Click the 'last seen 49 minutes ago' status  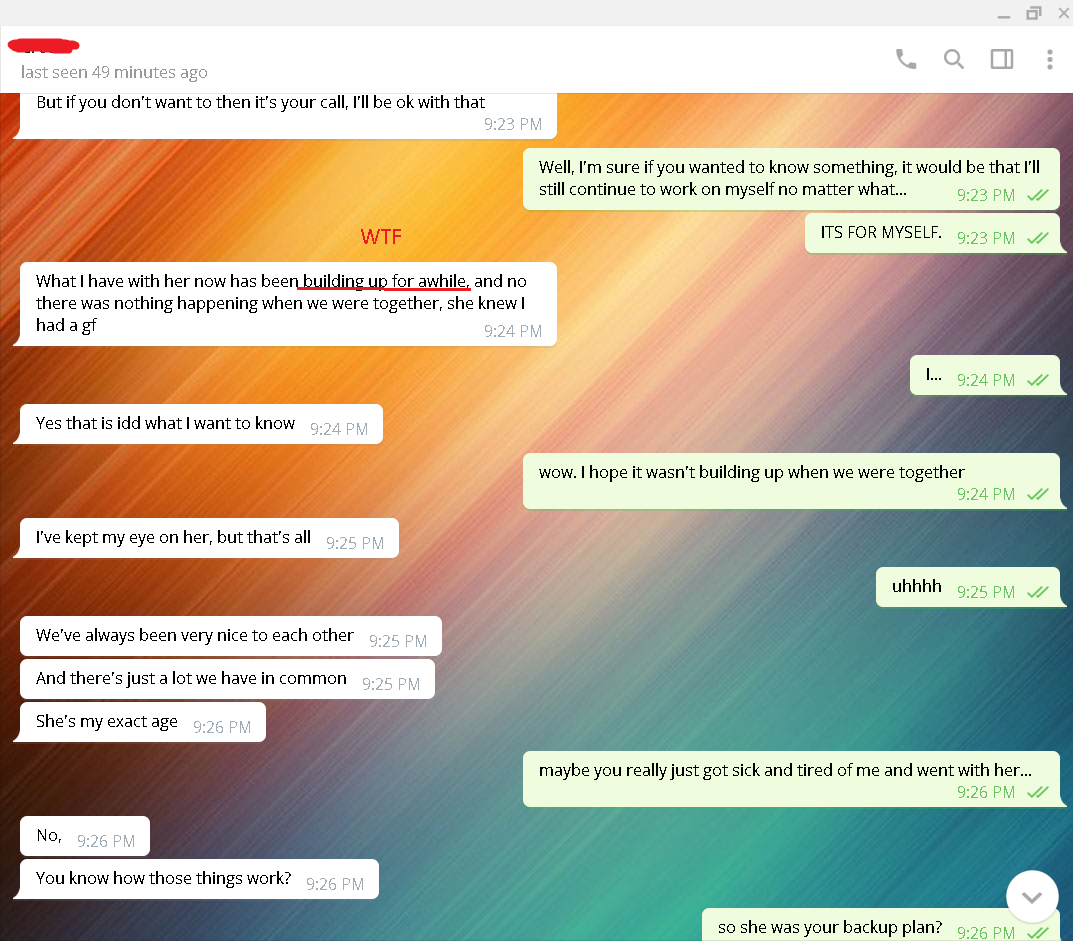pos(114,73)
